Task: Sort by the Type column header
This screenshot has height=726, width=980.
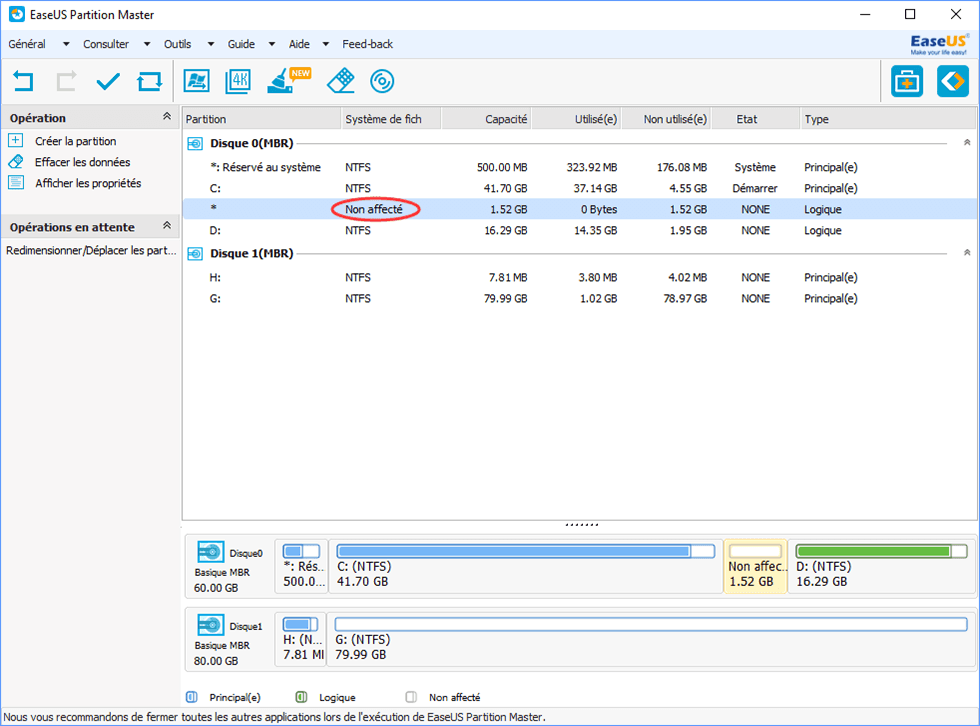Action: pos(888,119)
